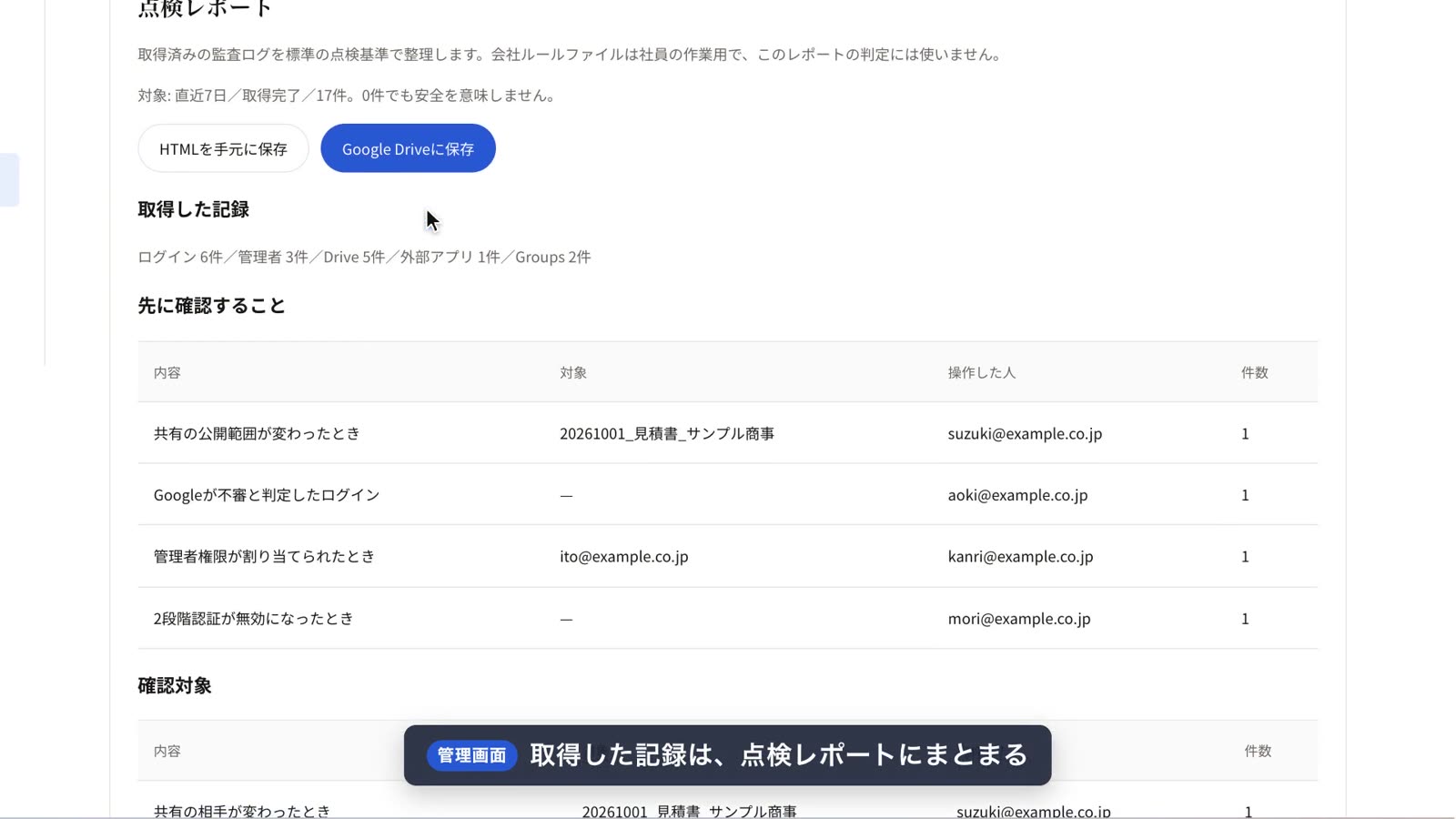Save report with Google Driveに保存 button
The image size is (1456, 819).
click(408, 148)
